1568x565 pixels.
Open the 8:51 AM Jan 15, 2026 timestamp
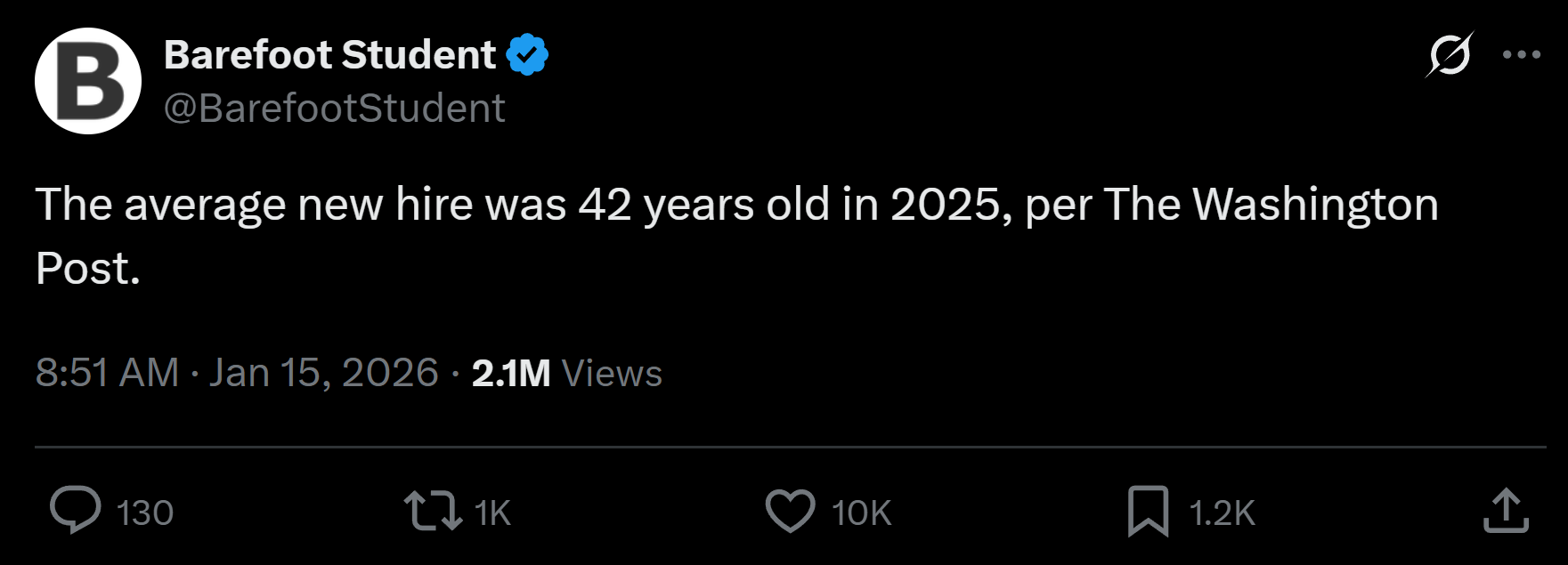tap(237, 373)
